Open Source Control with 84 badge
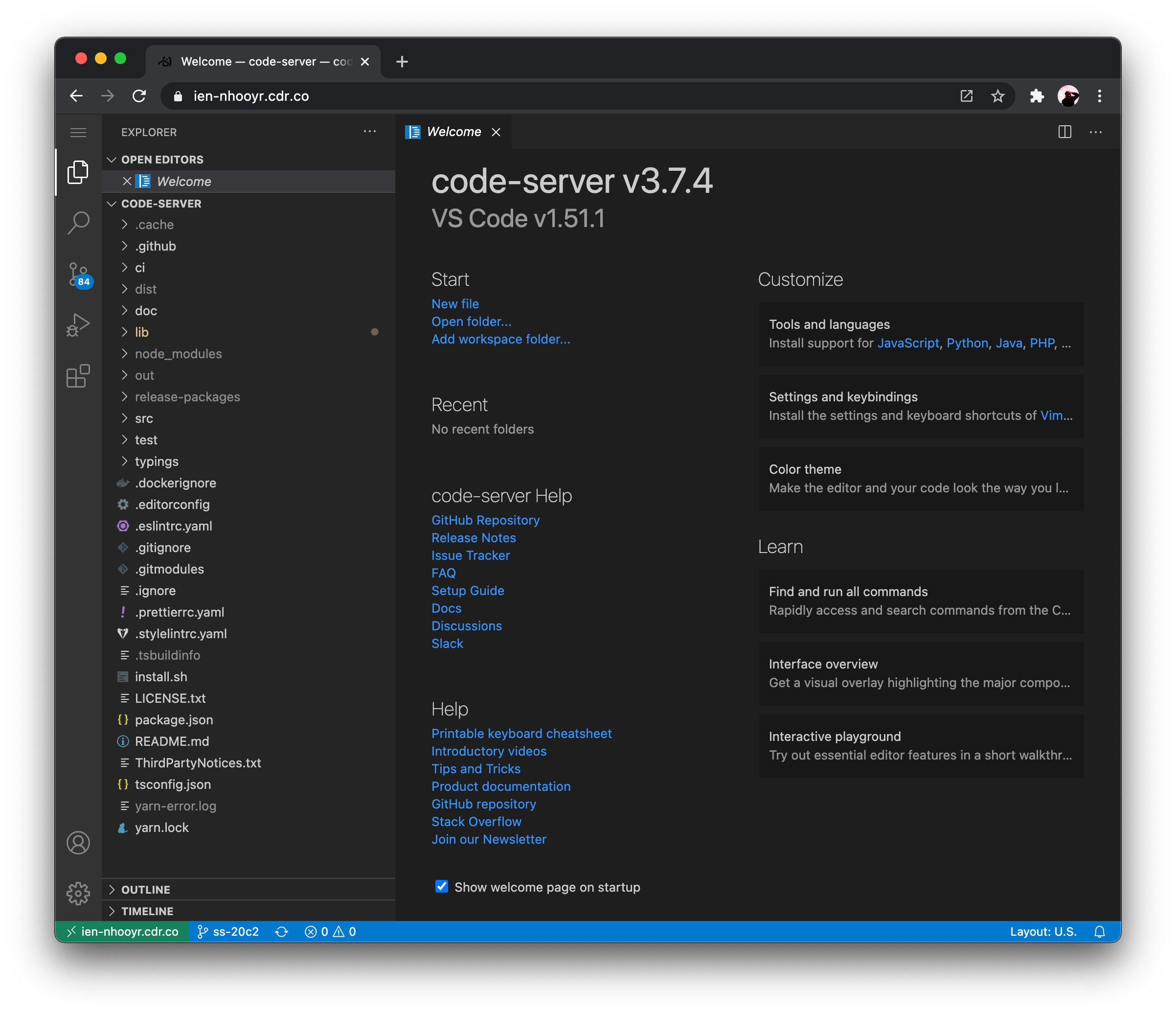 [x=79, y=275]
